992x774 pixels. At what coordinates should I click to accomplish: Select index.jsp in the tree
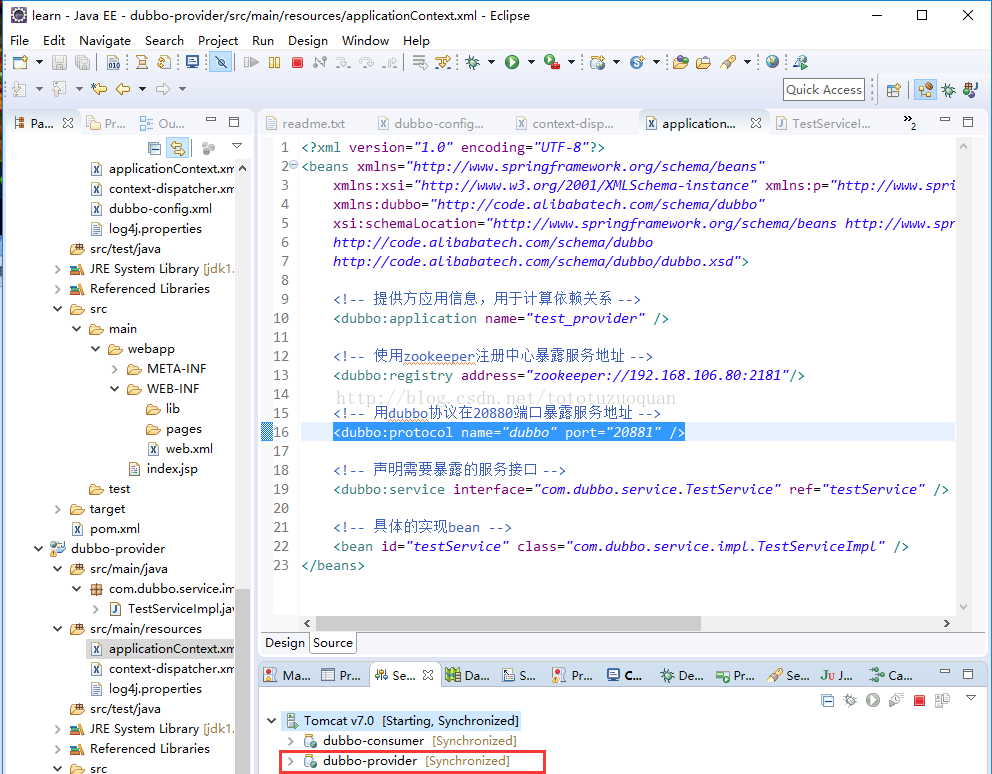(x=163, y=469)
